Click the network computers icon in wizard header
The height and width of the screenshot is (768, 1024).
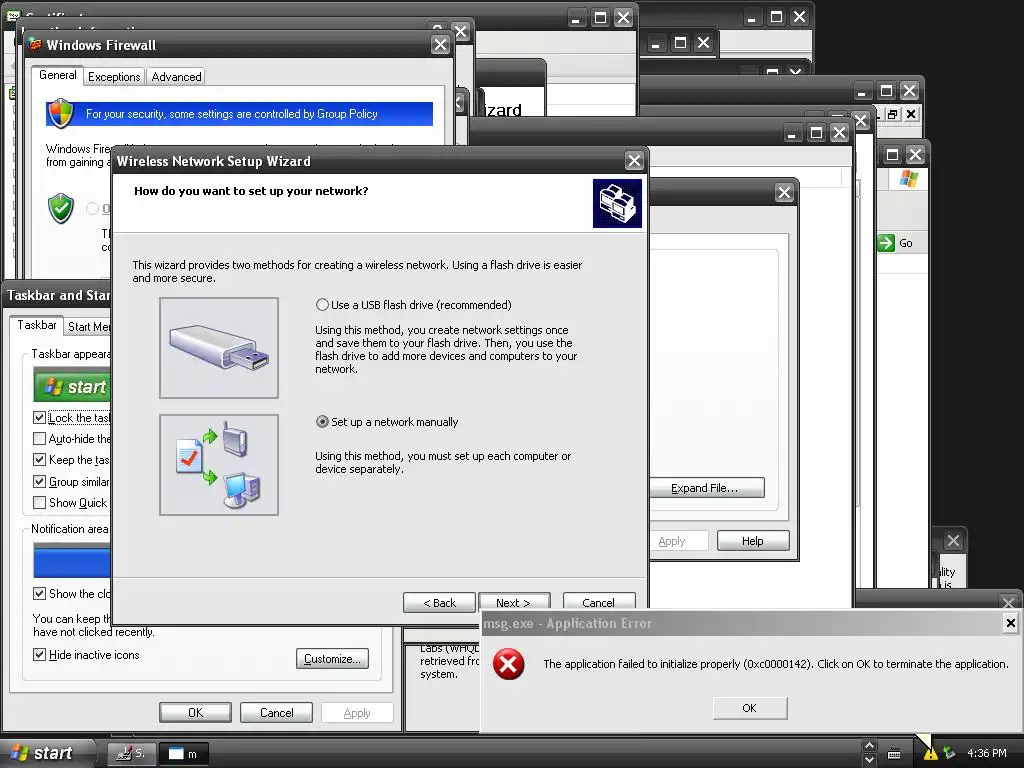(x=617, y=203)
